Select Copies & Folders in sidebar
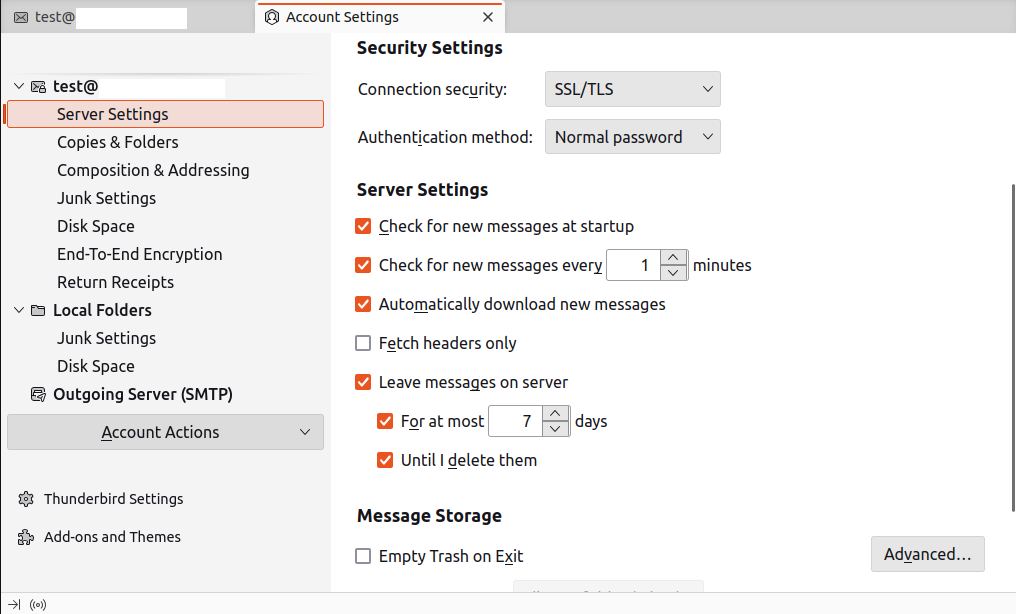Image resolution: width=1016 pixels, height=614 pixels. pyautogui.click(x=118, y=142)
